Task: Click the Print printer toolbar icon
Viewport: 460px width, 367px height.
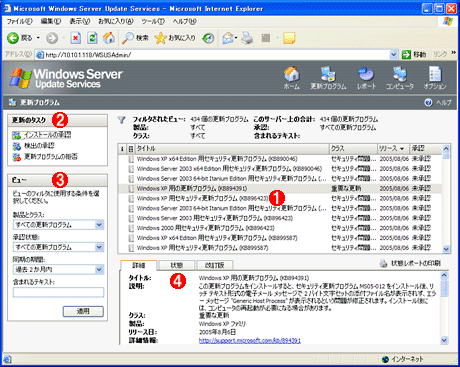Action: pyautogui.click(x=247, y=38)
